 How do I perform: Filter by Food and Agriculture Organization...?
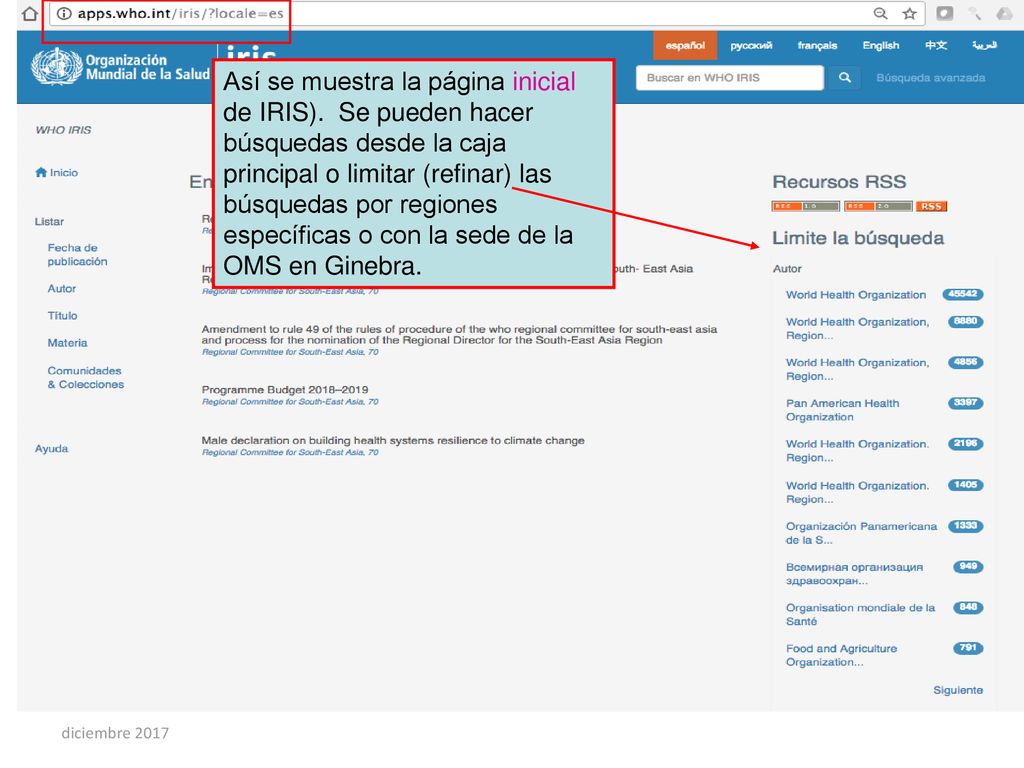(841, 655)
